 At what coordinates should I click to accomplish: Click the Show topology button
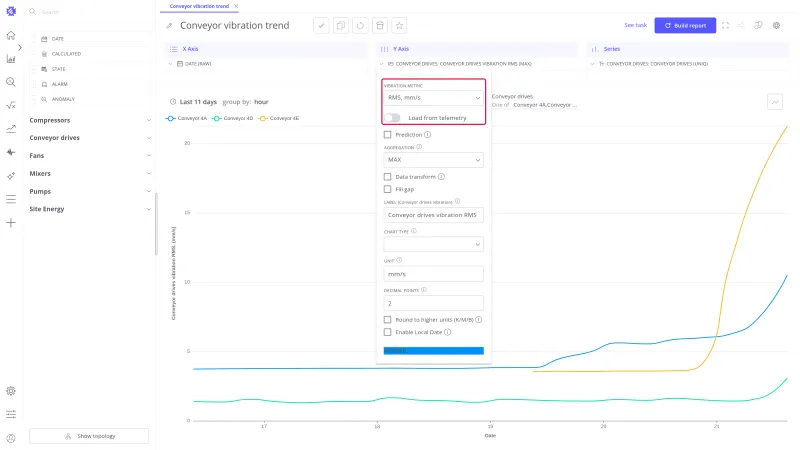pyautogui.click(x=89, y=436)
